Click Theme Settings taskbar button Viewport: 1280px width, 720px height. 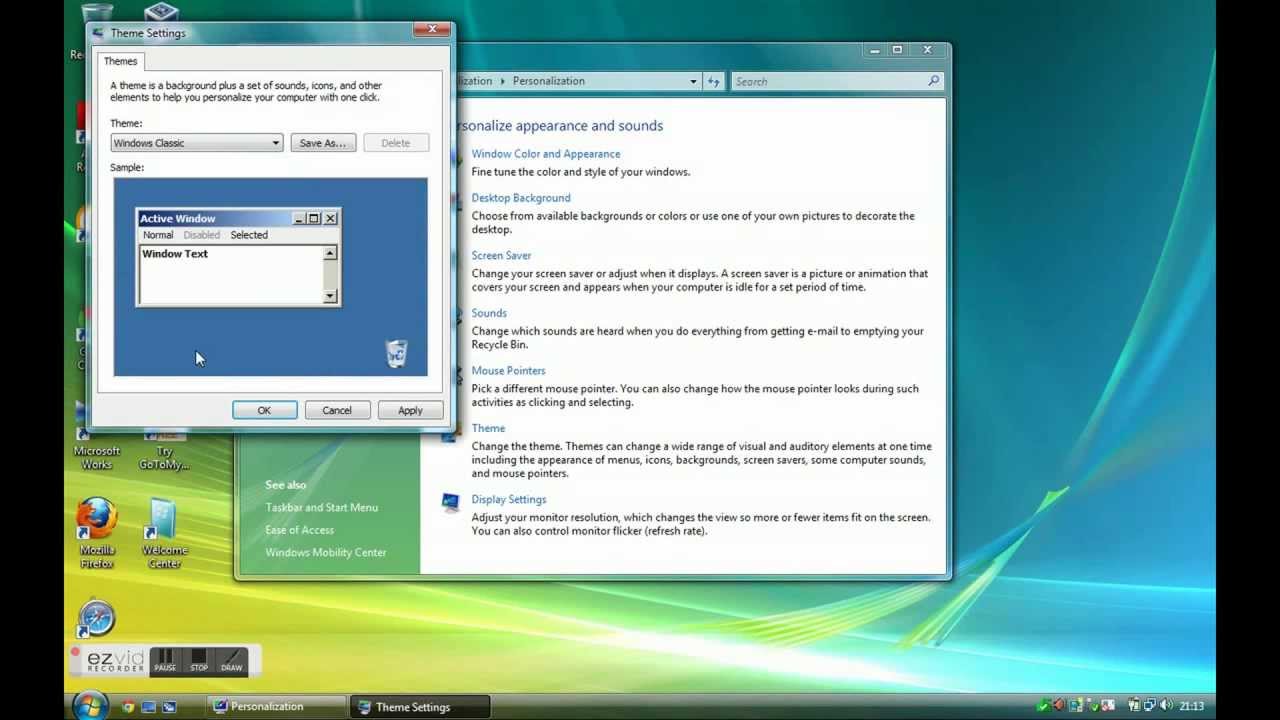(420, 707)
